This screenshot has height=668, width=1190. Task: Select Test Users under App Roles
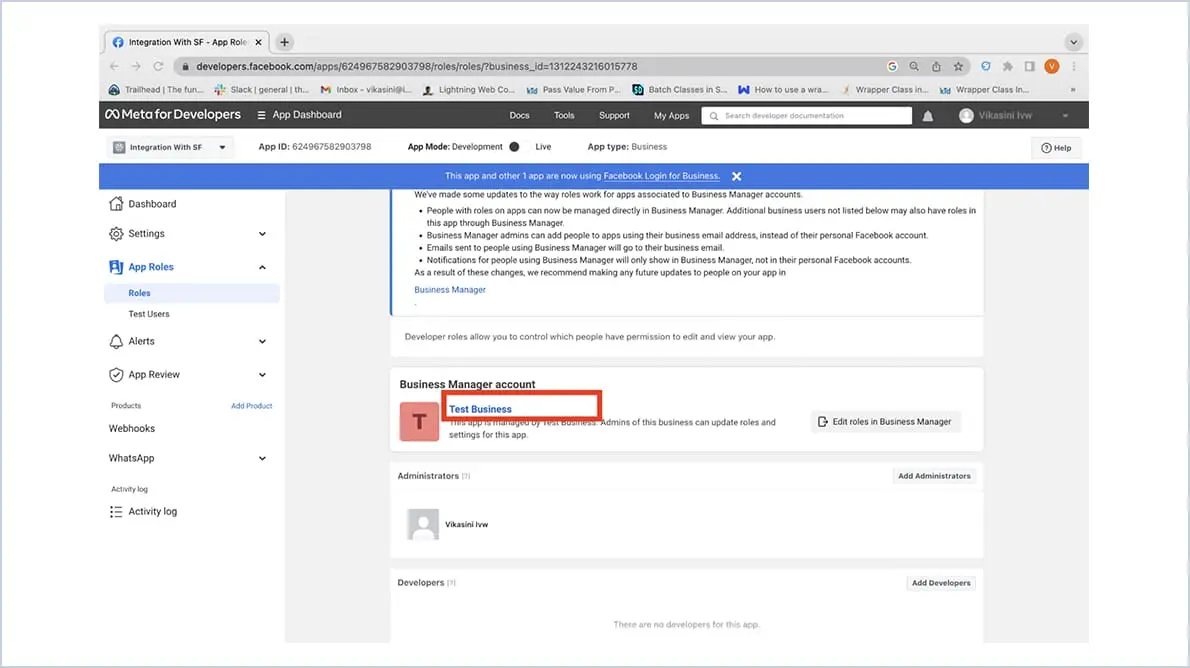coord(149,314)
